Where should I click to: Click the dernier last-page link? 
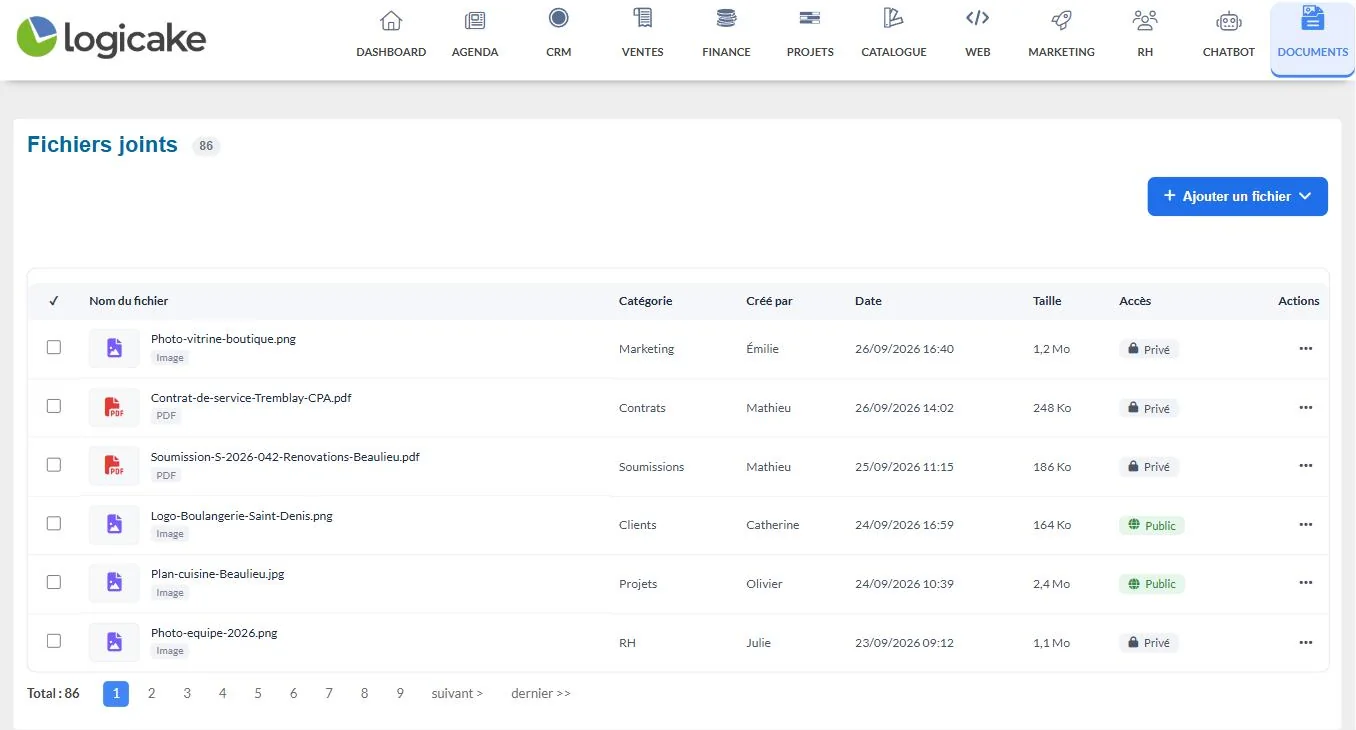[x=541, y=693]
